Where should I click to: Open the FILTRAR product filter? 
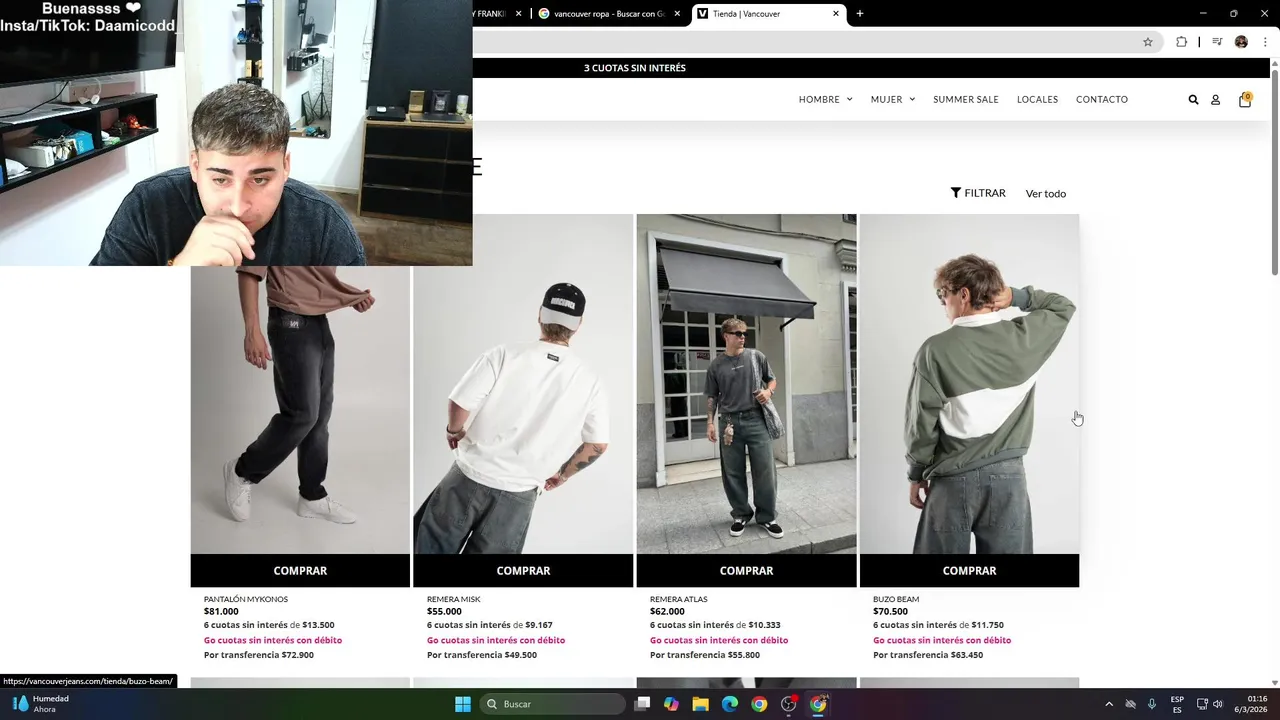978,193
